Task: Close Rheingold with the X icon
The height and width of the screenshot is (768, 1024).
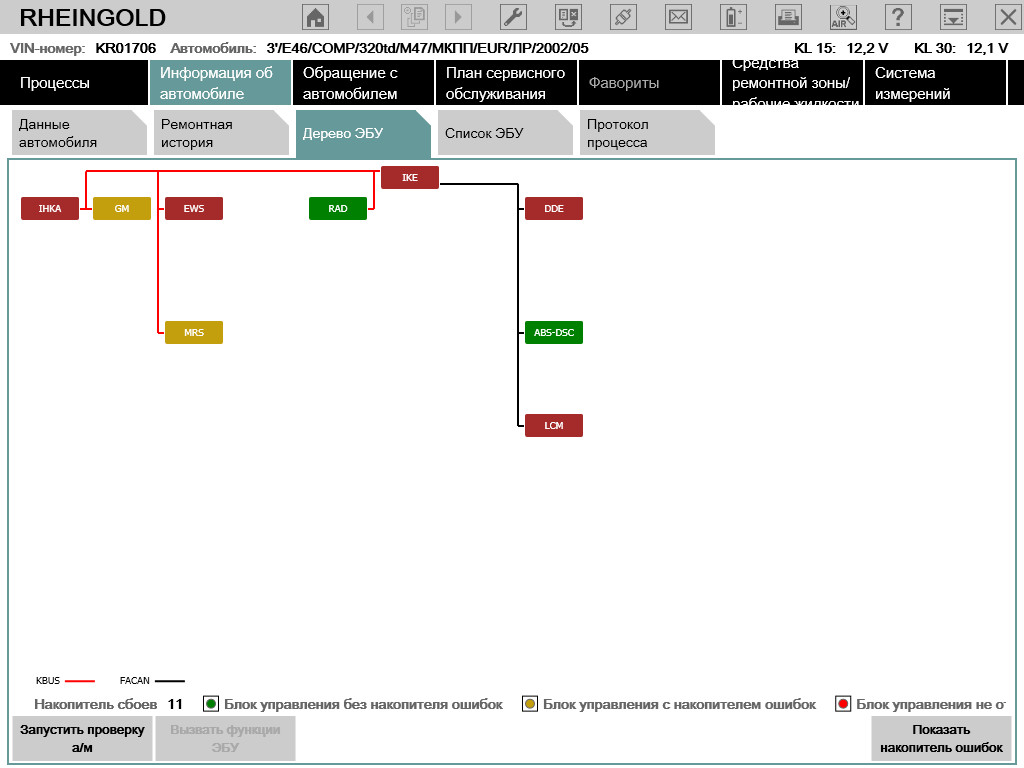Action: [x=1008, y=17]
